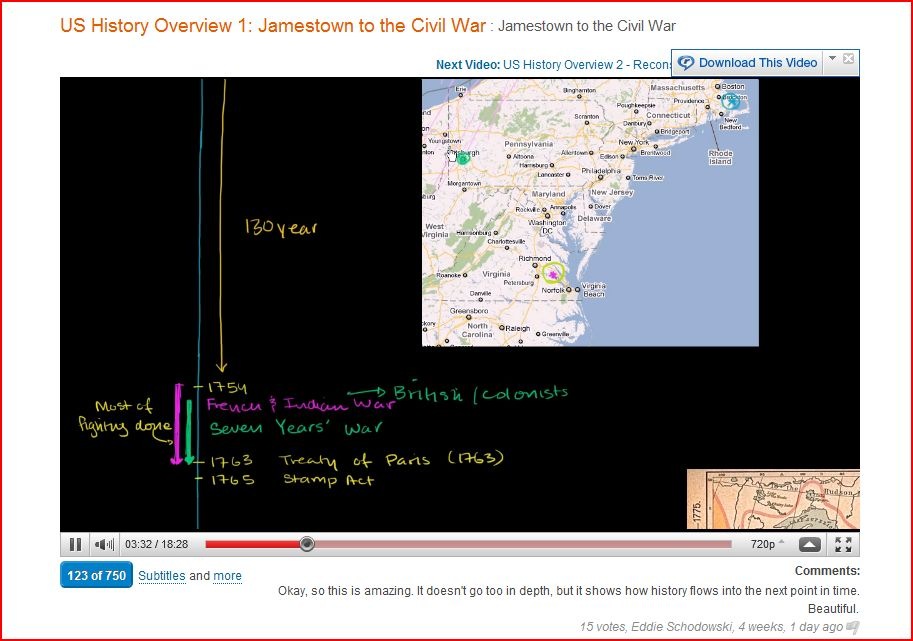913x641 pixels.
Task: Open the 'more' options link
Action: click(x=227, y=576)
